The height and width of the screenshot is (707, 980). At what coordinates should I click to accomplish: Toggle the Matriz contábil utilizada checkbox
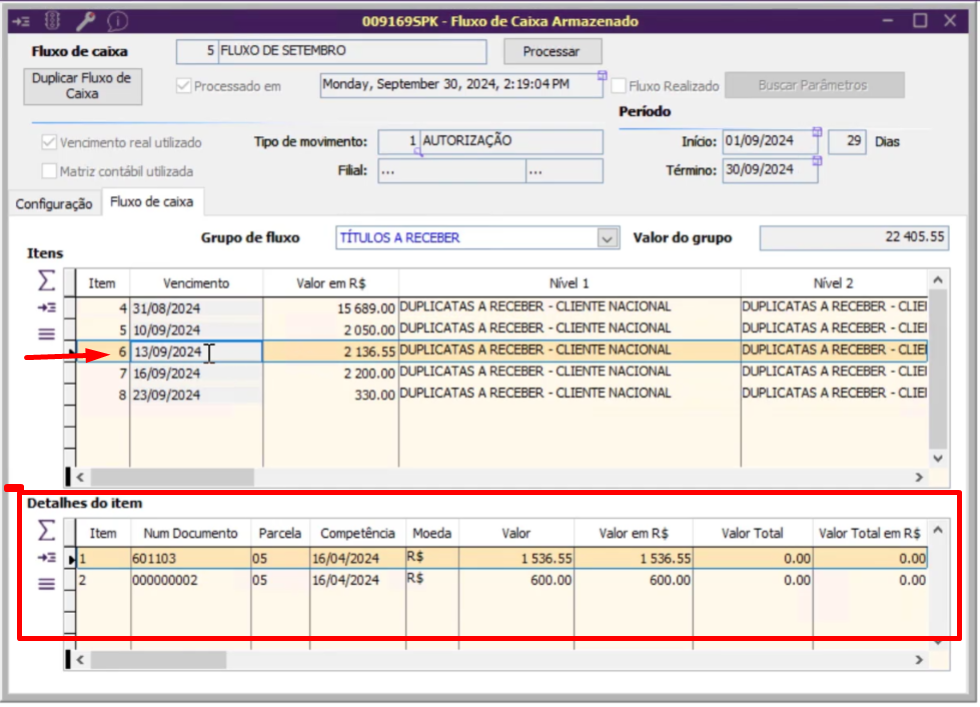coord(49,171)
